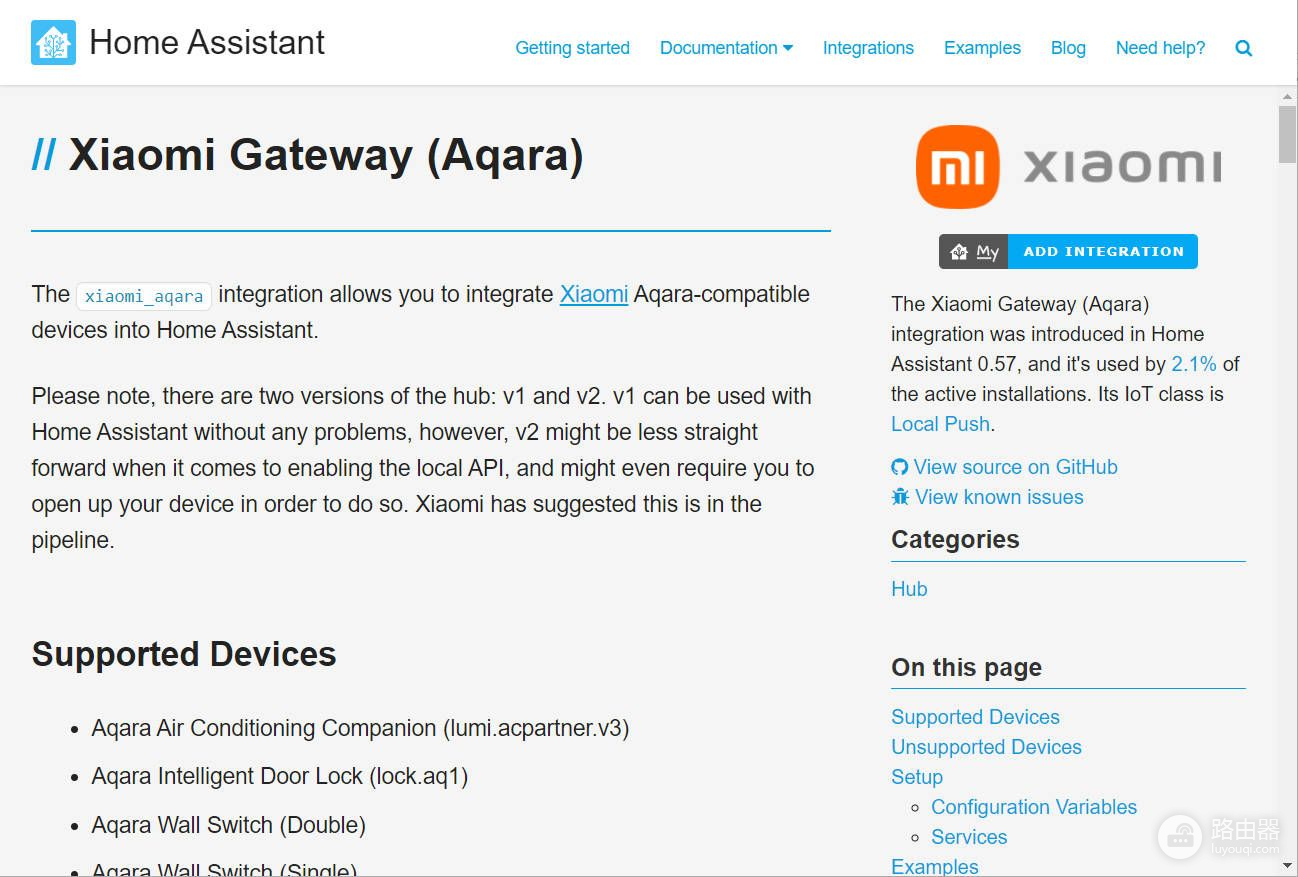Image resolution: width=1298 pixels, height=877 pixels.
Task: Expand the Documentation dropdown menu
Action: 726,48
